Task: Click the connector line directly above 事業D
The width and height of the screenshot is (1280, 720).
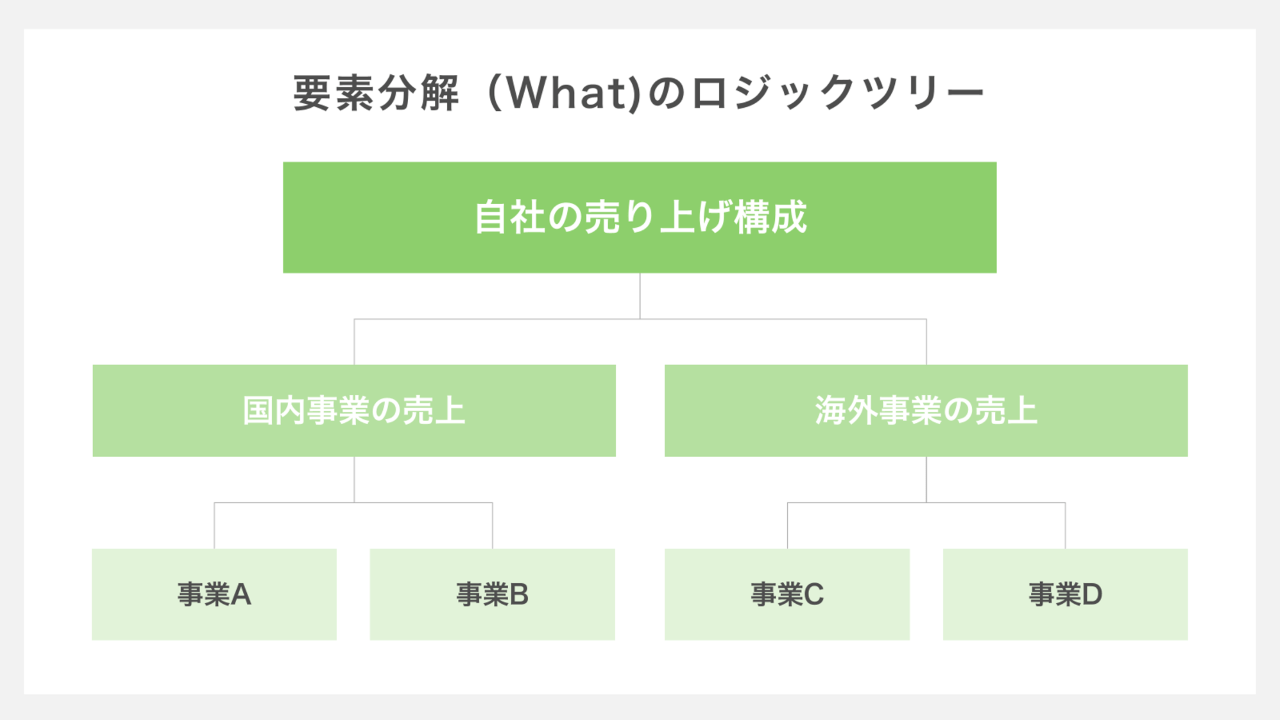Action: coord(1065,525)
